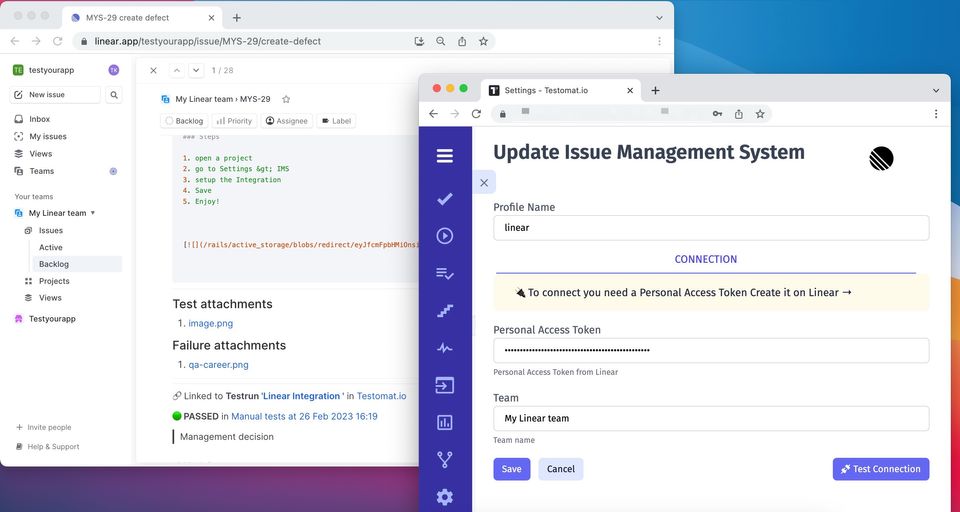Click the Test Connection button
960x512 pixels.
pyautogui.click(x=880, y=469)
